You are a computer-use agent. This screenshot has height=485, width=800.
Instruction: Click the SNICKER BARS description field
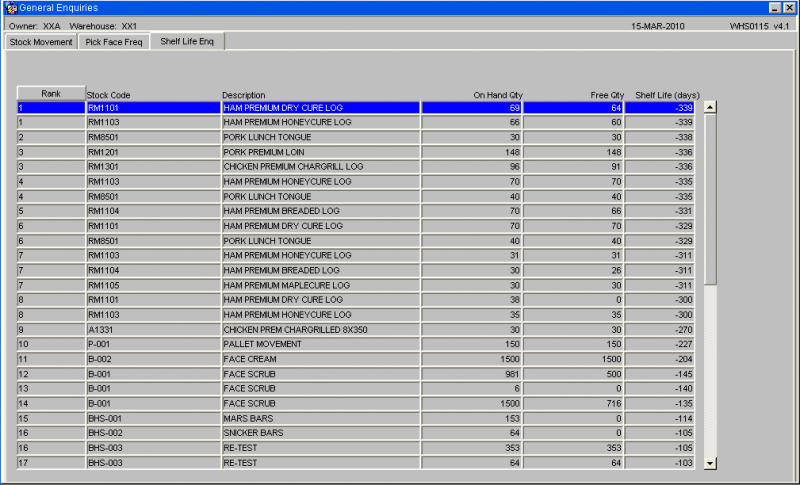(x=321, y=433)
